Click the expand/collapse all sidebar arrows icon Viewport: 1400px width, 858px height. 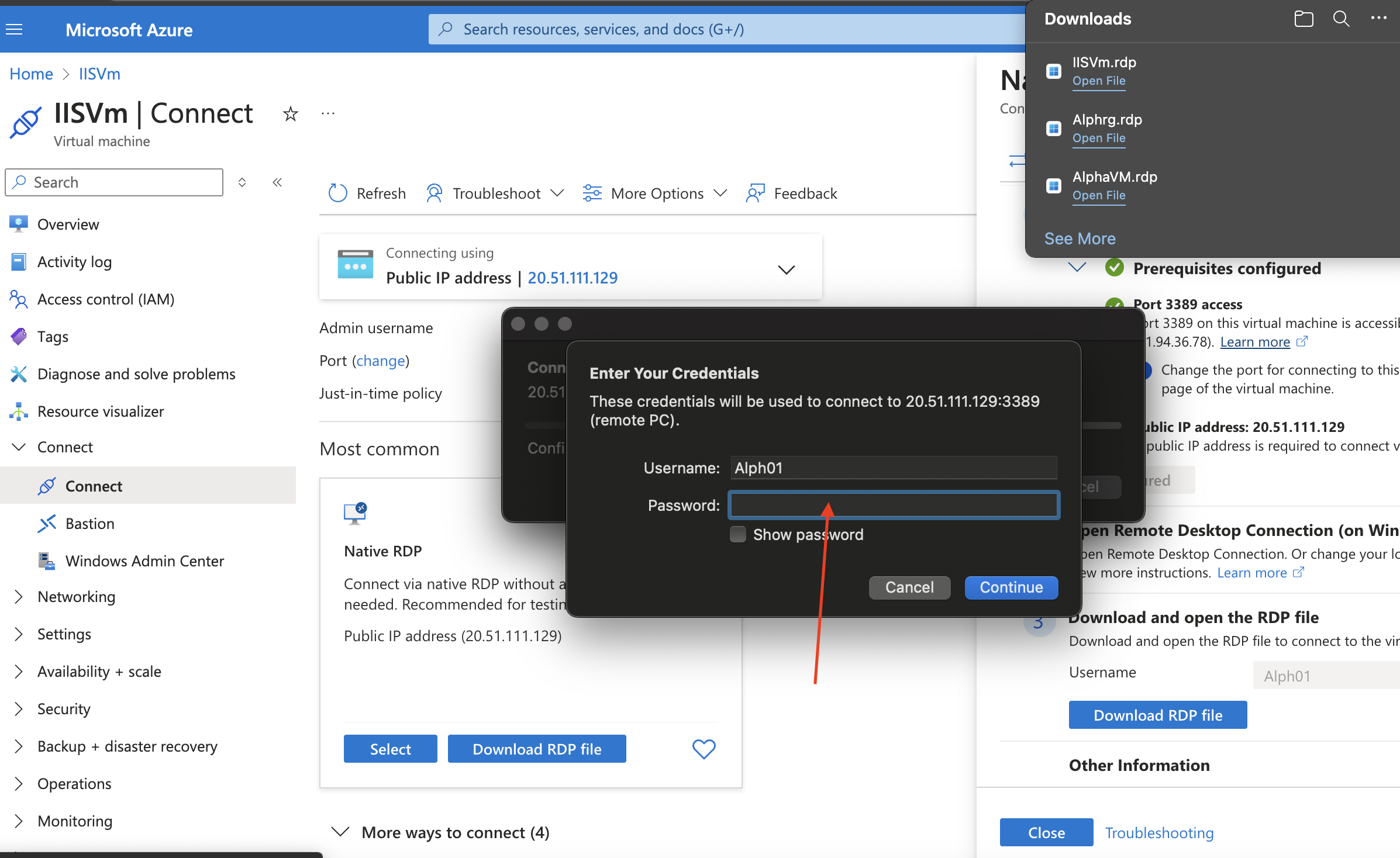coord(242,182)
